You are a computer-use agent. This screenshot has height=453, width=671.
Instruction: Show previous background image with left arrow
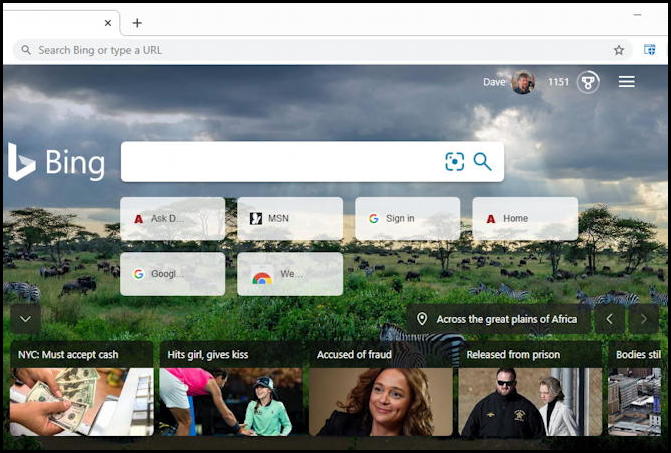pos(609,319)
